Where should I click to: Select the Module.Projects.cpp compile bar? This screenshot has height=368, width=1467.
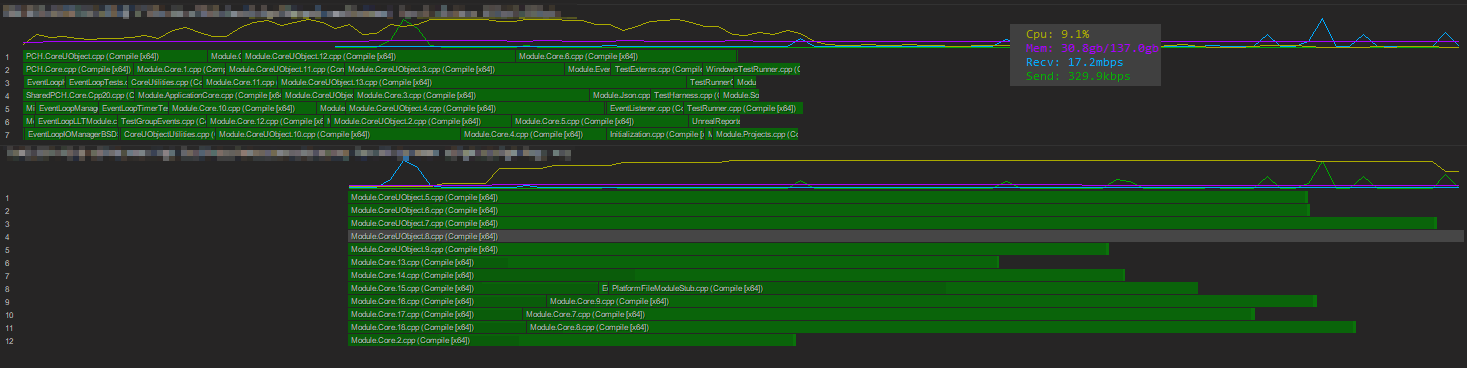tap(755, 134)
